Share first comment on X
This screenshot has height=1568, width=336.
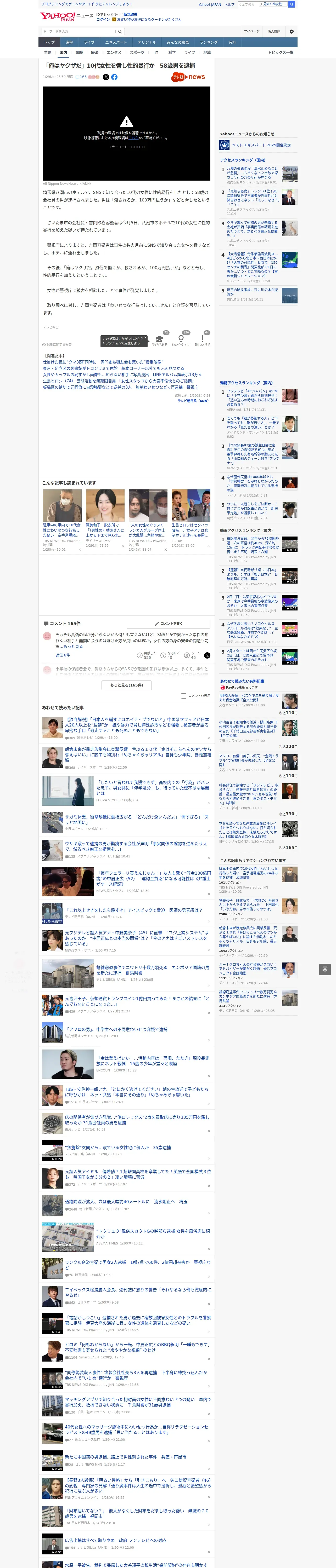207,656
